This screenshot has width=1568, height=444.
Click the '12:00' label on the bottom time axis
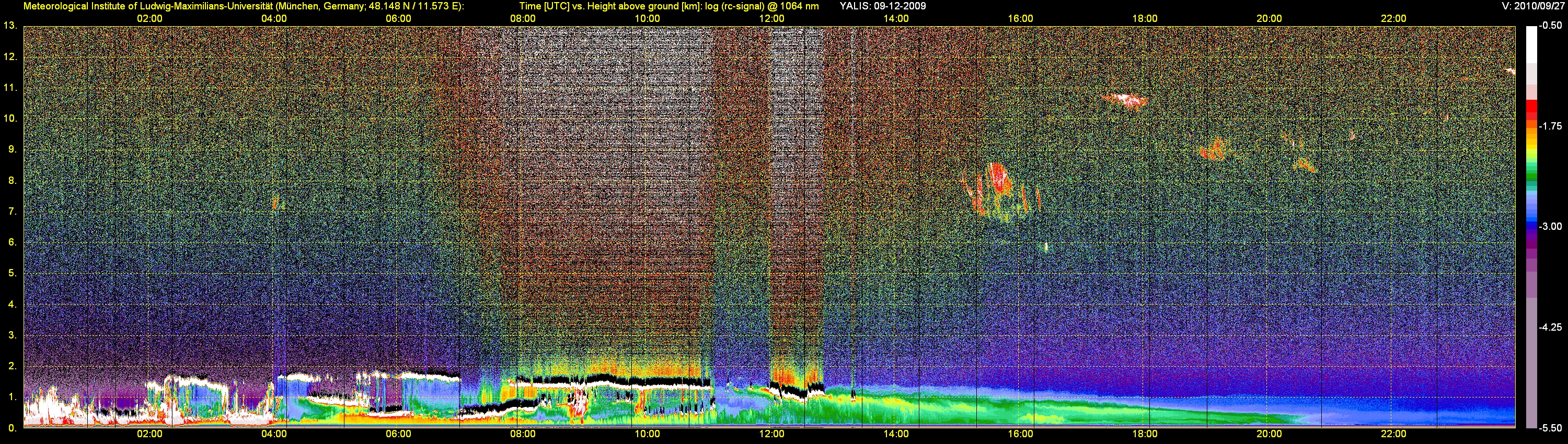(772, 434)
